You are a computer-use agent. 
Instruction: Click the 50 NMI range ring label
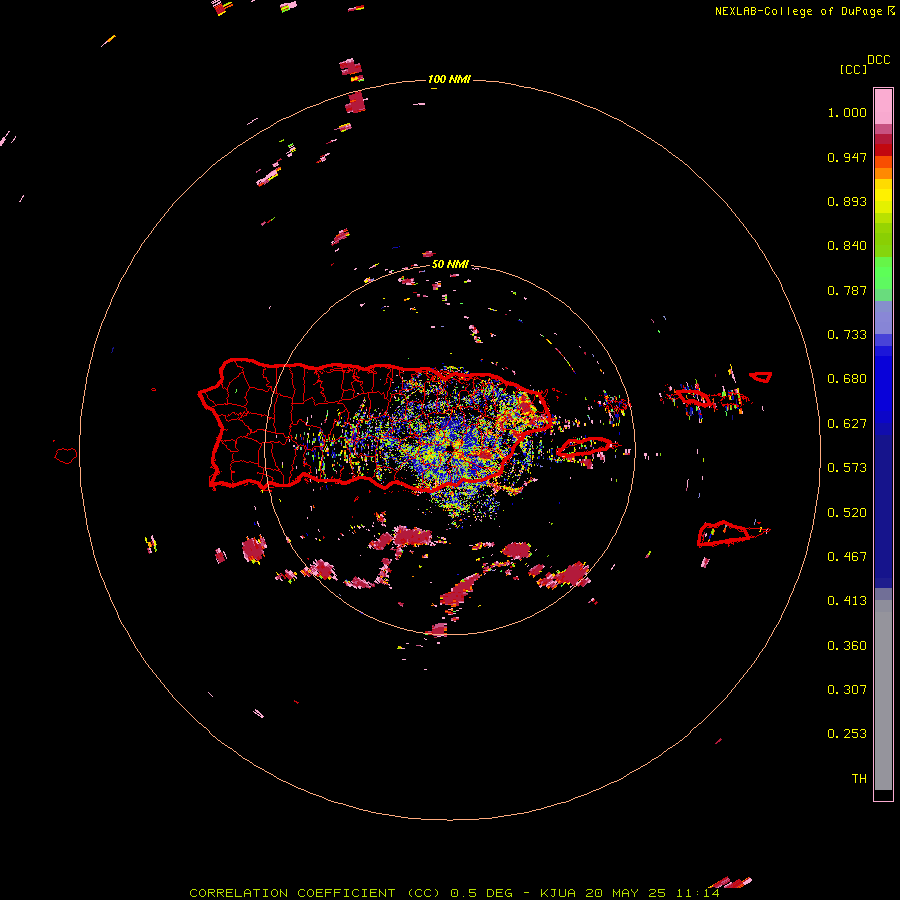tap(450, 264)
